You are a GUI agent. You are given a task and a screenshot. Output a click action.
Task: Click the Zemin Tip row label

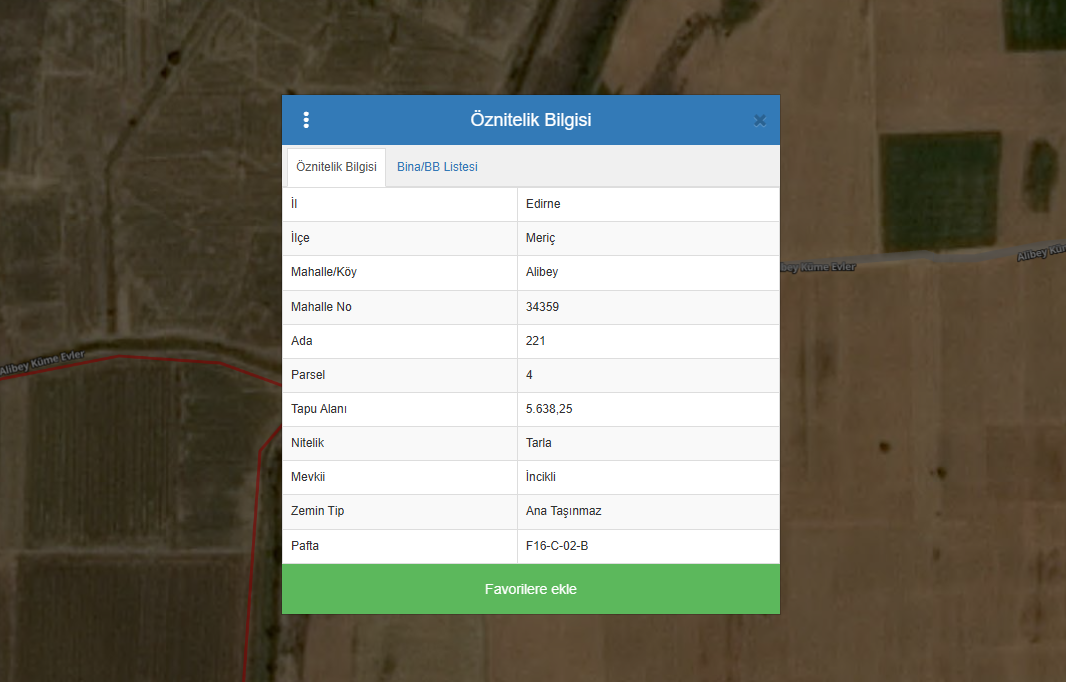click(x=317, y=511)
